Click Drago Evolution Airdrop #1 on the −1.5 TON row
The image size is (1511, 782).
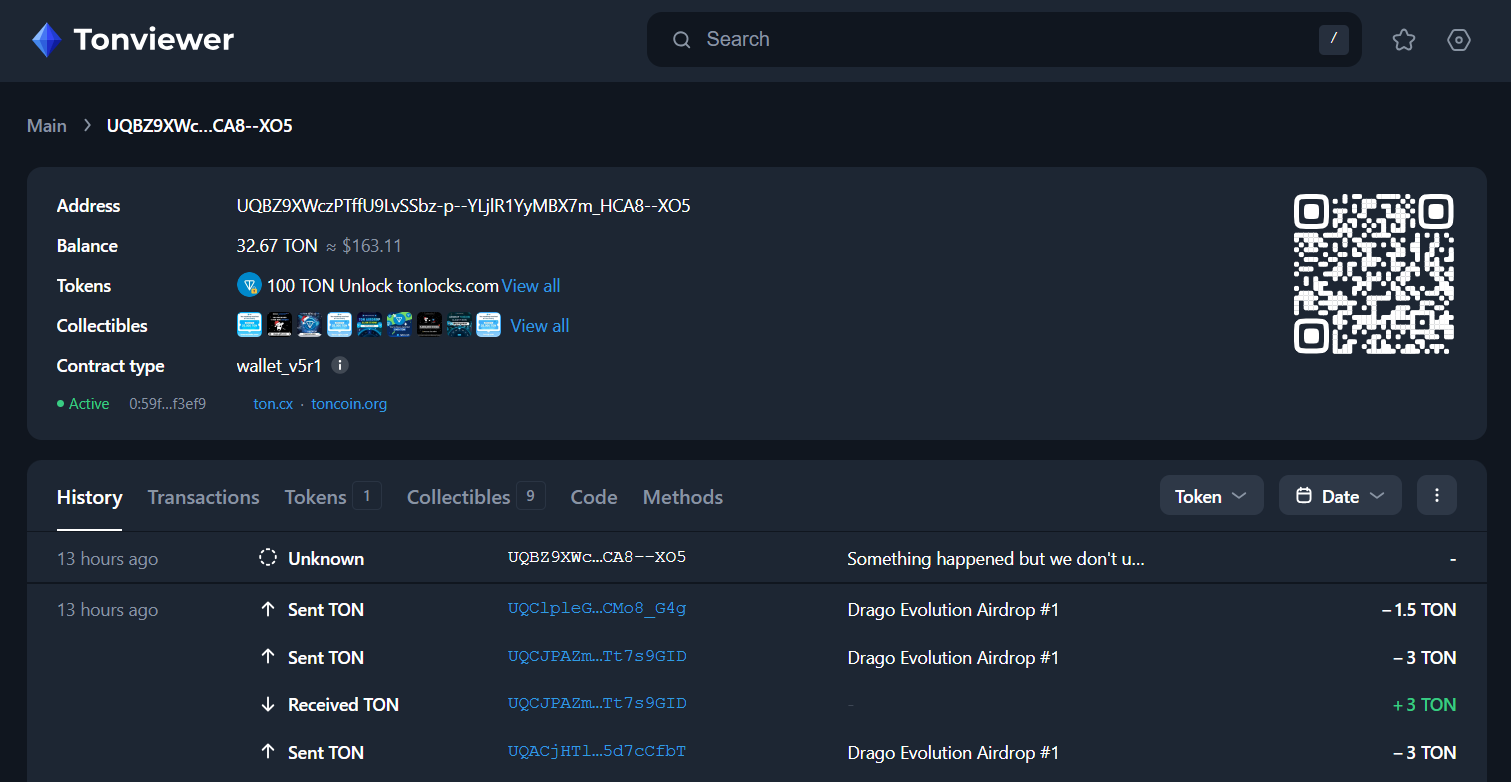[x=953, y=610]
